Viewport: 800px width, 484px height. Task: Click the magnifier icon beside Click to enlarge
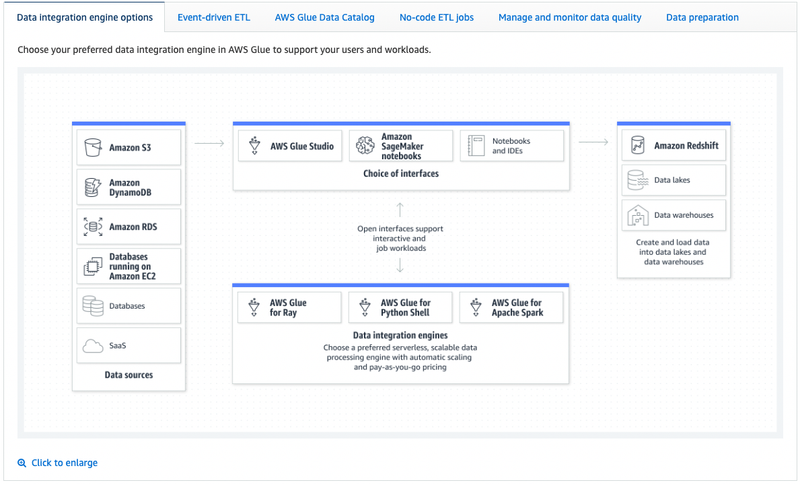pos(22,463)
